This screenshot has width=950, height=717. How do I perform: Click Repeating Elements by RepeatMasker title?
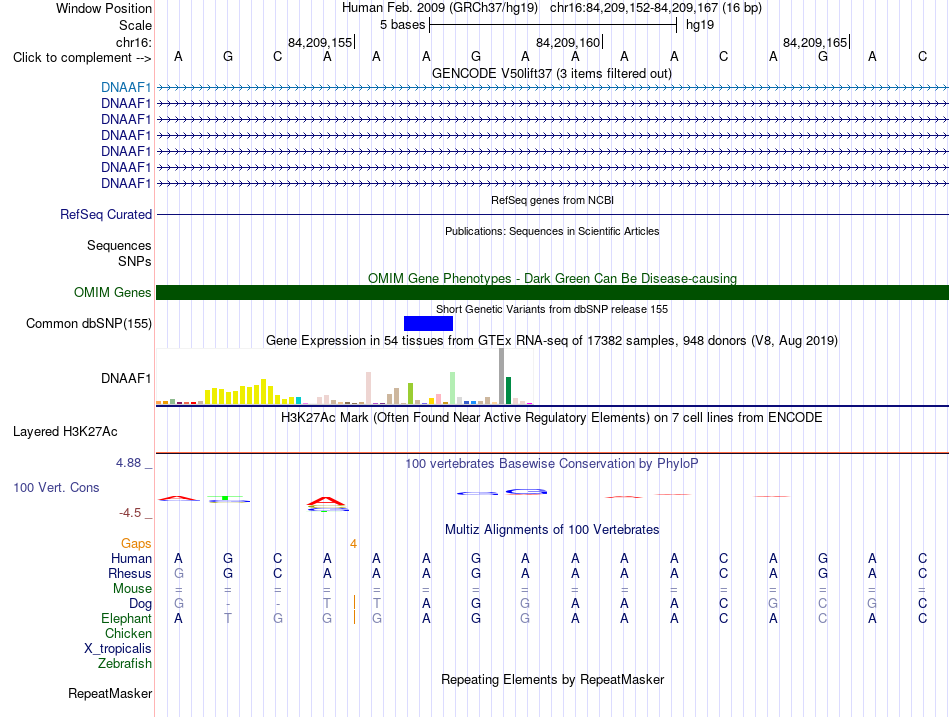(553, 679)
